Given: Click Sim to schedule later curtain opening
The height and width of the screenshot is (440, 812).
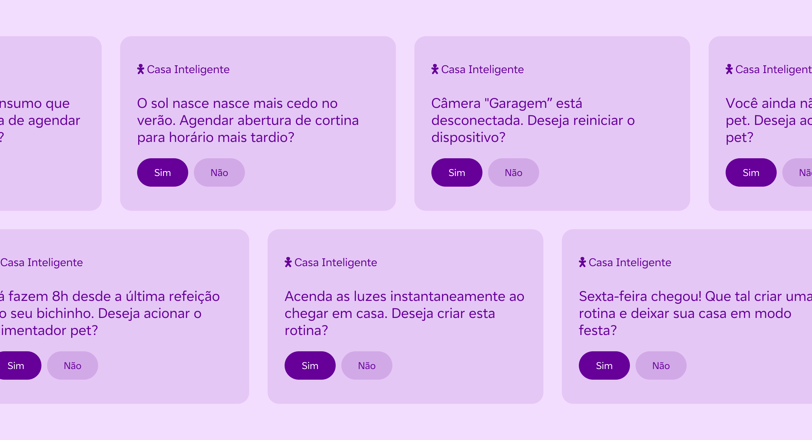Looking at the screenshot, I should (163, 172).
